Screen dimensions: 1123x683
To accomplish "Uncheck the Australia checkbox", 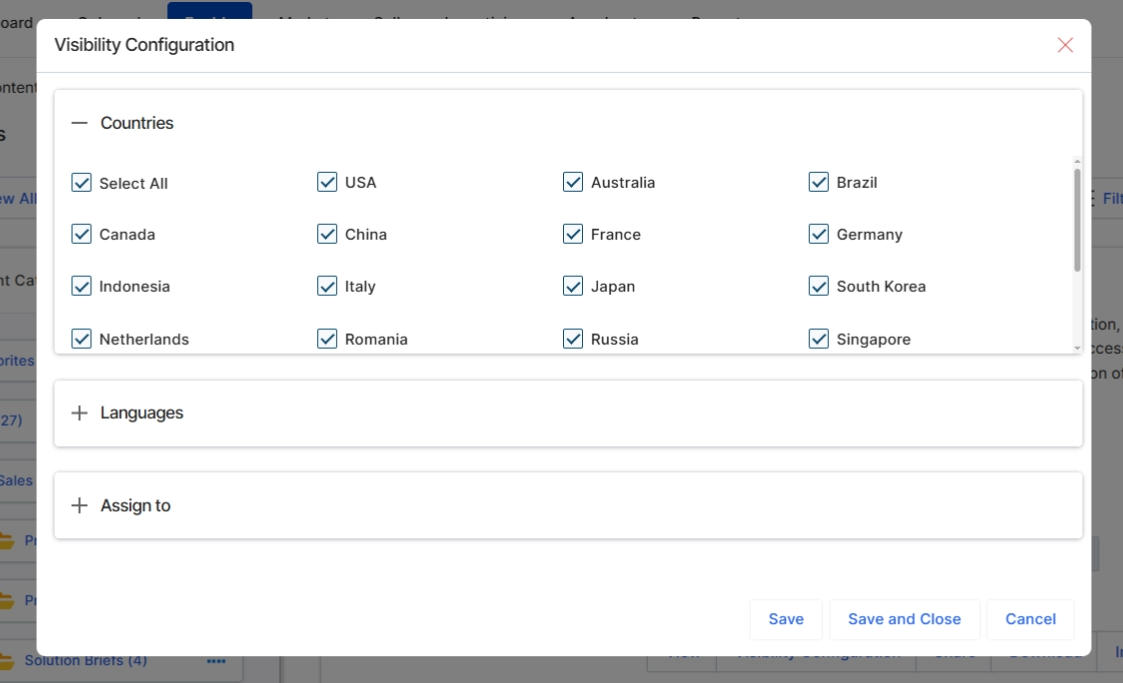I will tap(573, 182).
